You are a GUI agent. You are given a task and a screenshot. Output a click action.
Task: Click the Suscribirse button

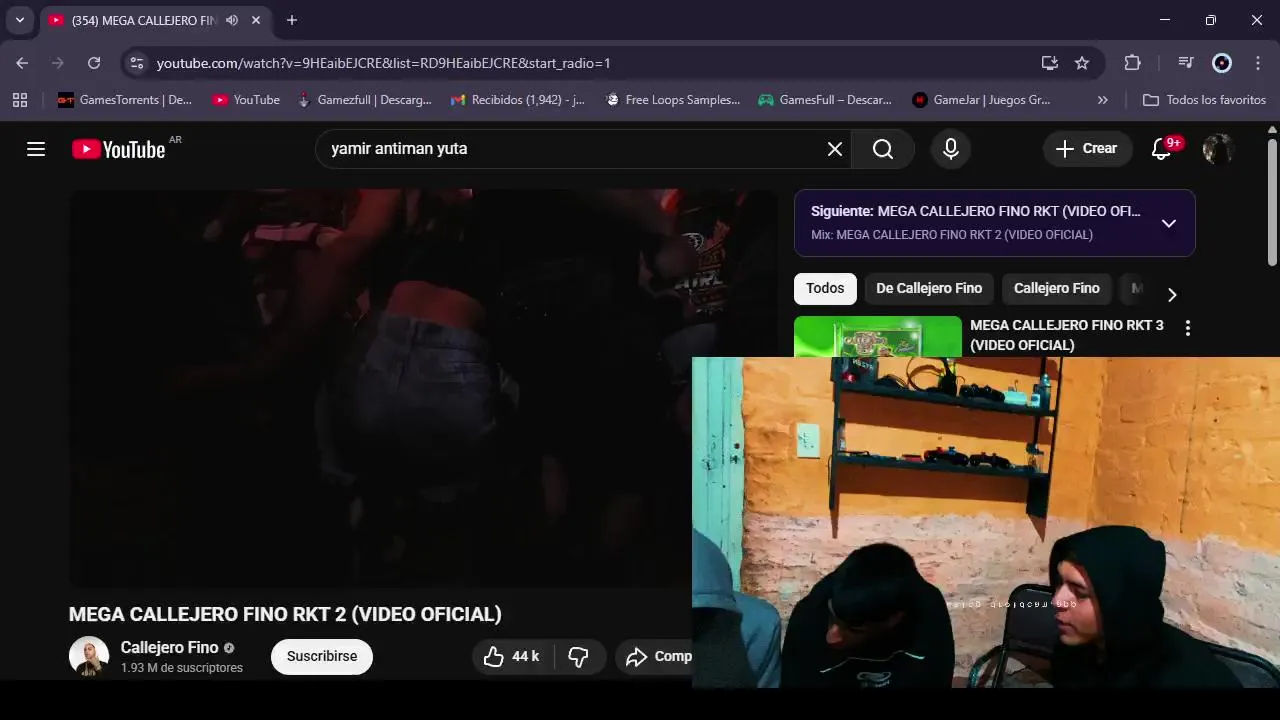click(322, 656)
